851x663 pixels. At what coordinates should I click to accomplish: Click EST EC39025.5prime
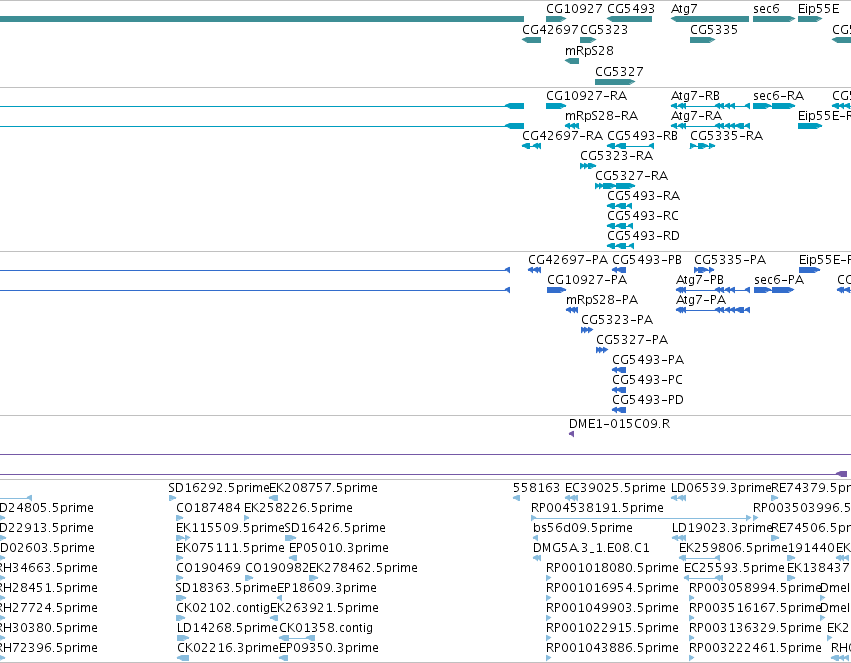[x=615, y=488]
